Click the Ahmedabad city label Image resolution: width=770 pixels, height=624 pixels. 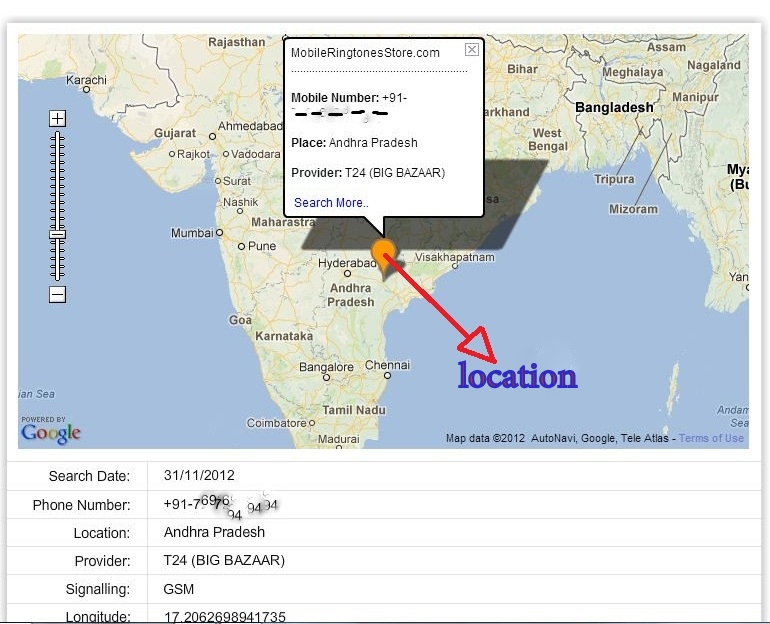(250, 126)
